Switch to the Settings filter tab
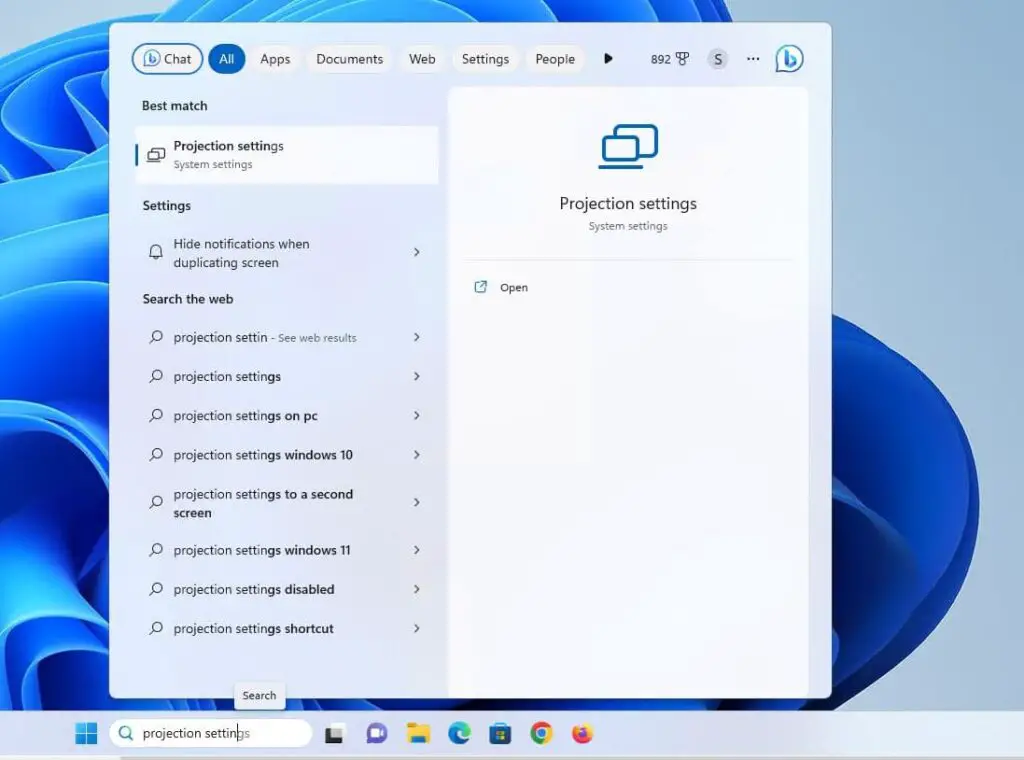The width and height of the screenshot is (1024, 760). pyautogui.click(x=485, y=59)
